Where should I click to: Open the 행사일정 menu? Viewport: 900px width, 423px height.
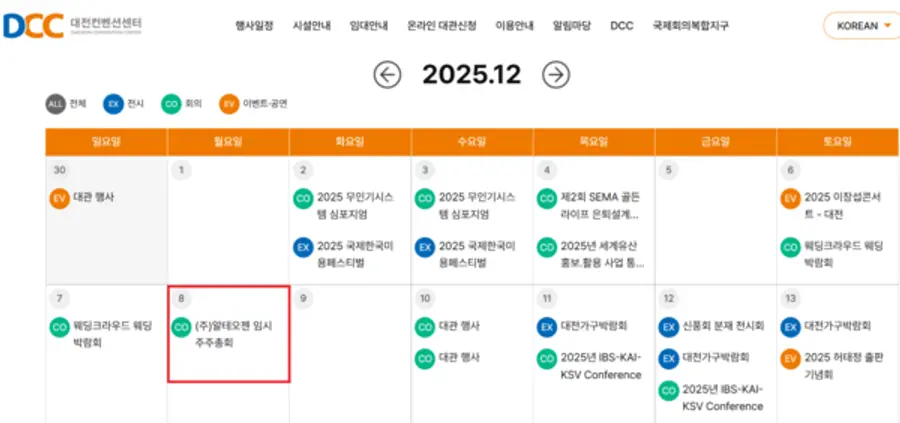[x=254, y=26]
